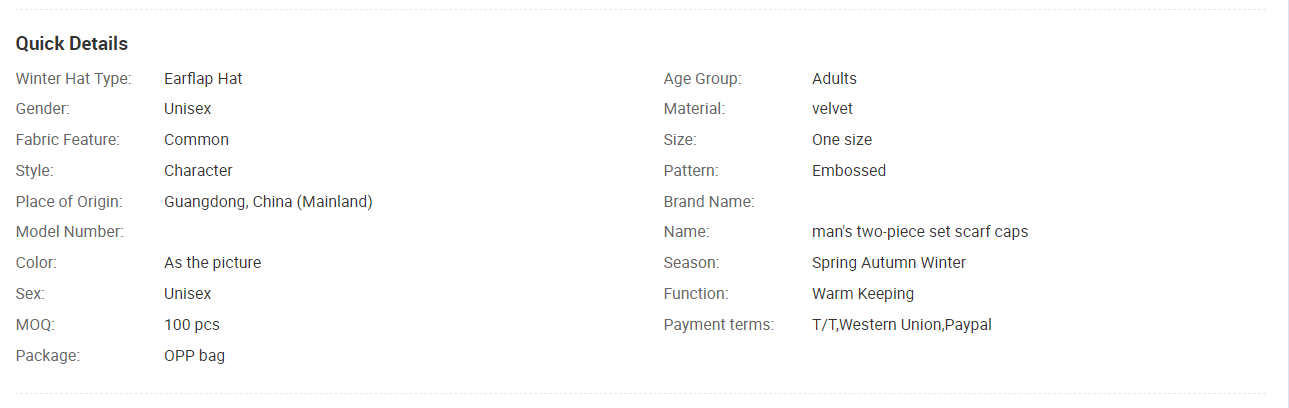Viewport: 1289px width, 408px height.
Task: Select the OPP bag package value
Action: pyautogui.click(x=194, y=356)
